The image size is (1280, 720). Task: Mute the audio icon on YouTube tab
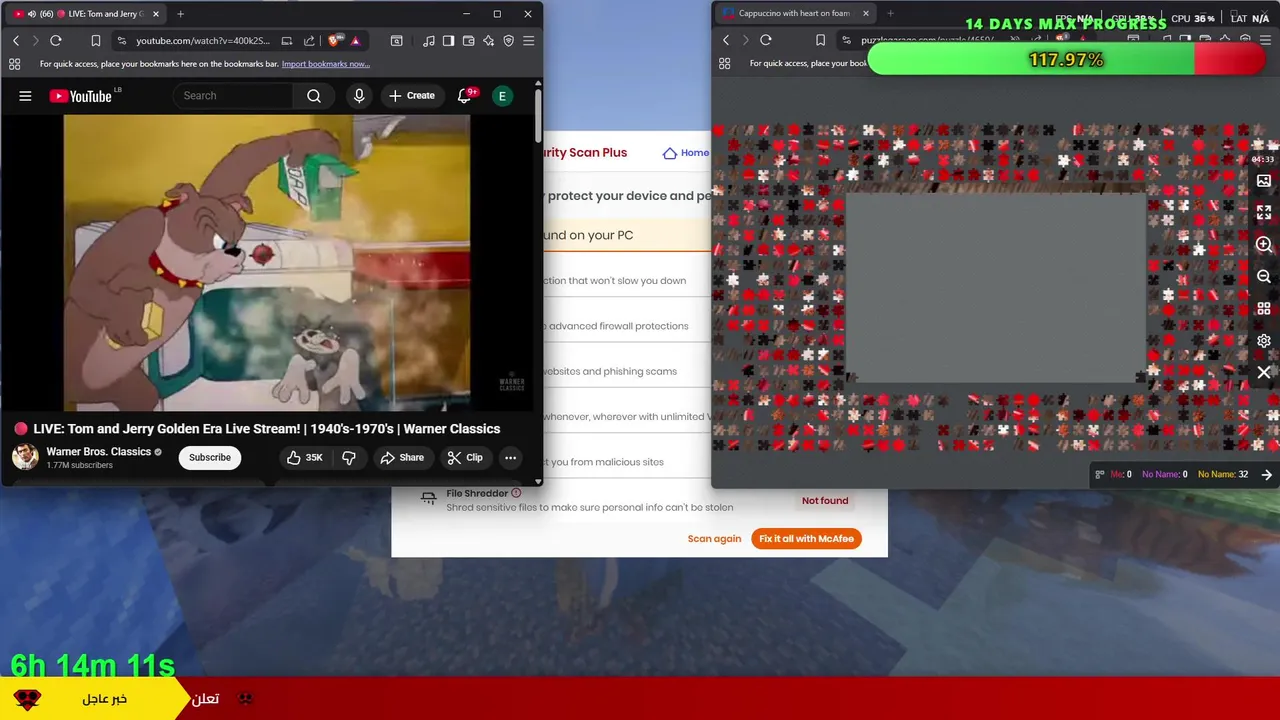tap(32, 14)
